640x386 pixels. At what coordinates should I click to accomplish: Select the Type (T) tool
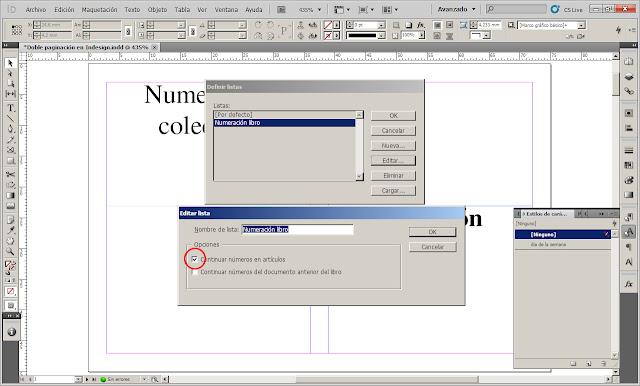11,108
